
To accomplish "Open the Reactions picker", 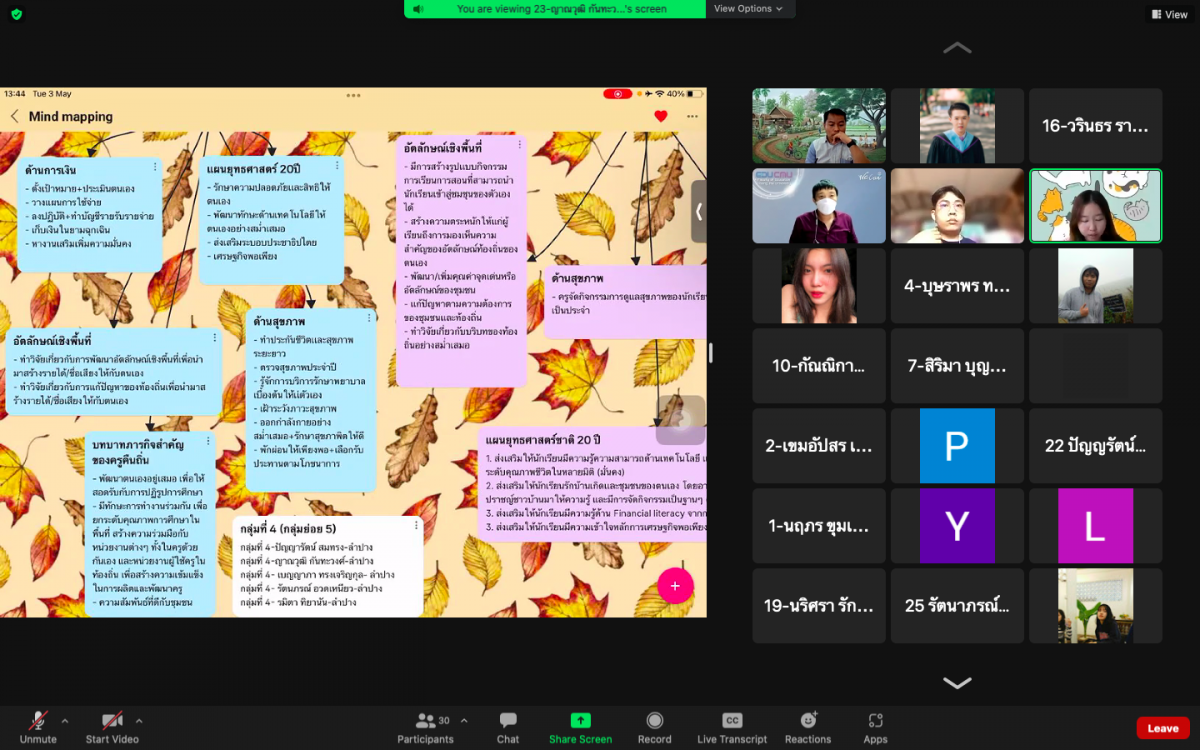I will [x=808, y=727].
